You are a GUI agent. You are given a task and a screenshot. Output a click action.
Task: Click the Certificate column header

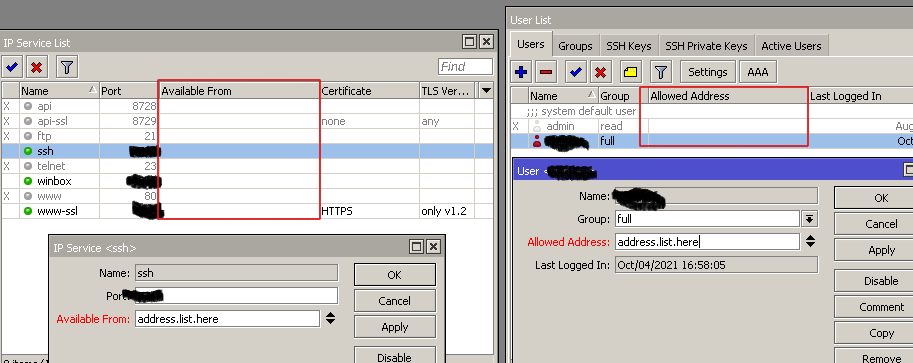pyautogui.click(x=369, y=90)
